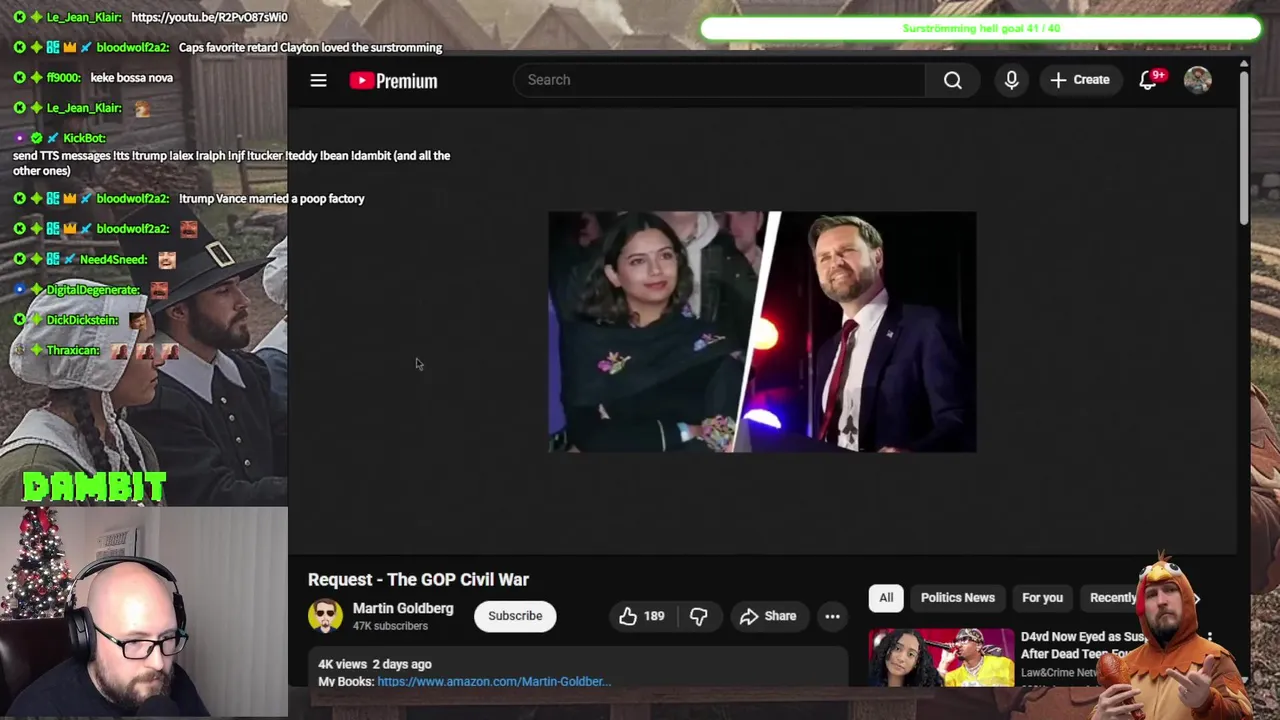Click the scrollbar up arrow

(x=1243, y=64)
